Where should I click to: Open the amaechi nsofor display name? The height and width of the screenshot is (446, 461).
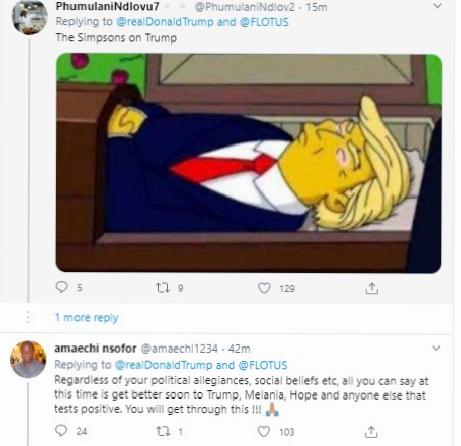point(95,348)
